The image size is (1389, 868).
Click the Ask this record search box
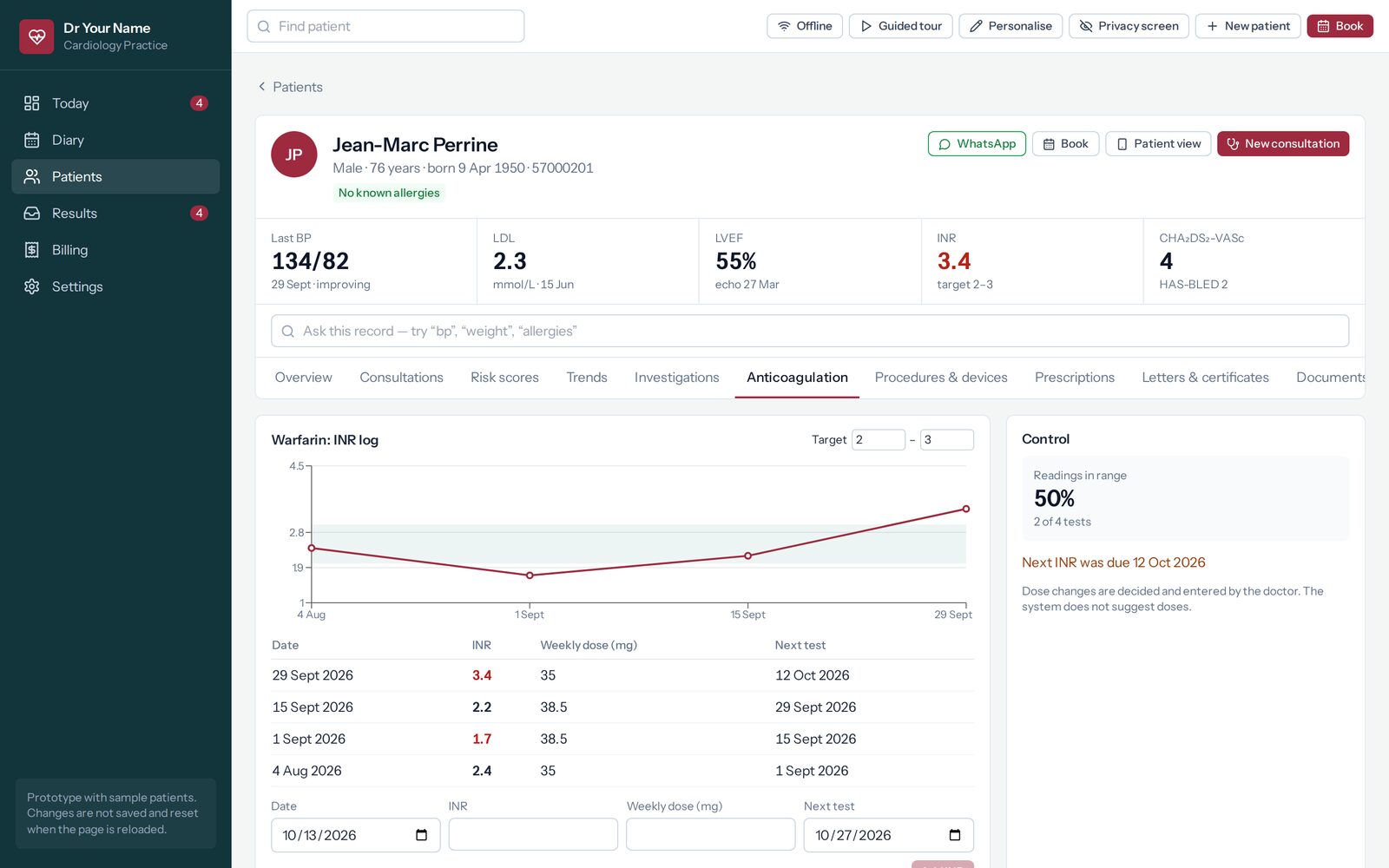coord(810,331)
